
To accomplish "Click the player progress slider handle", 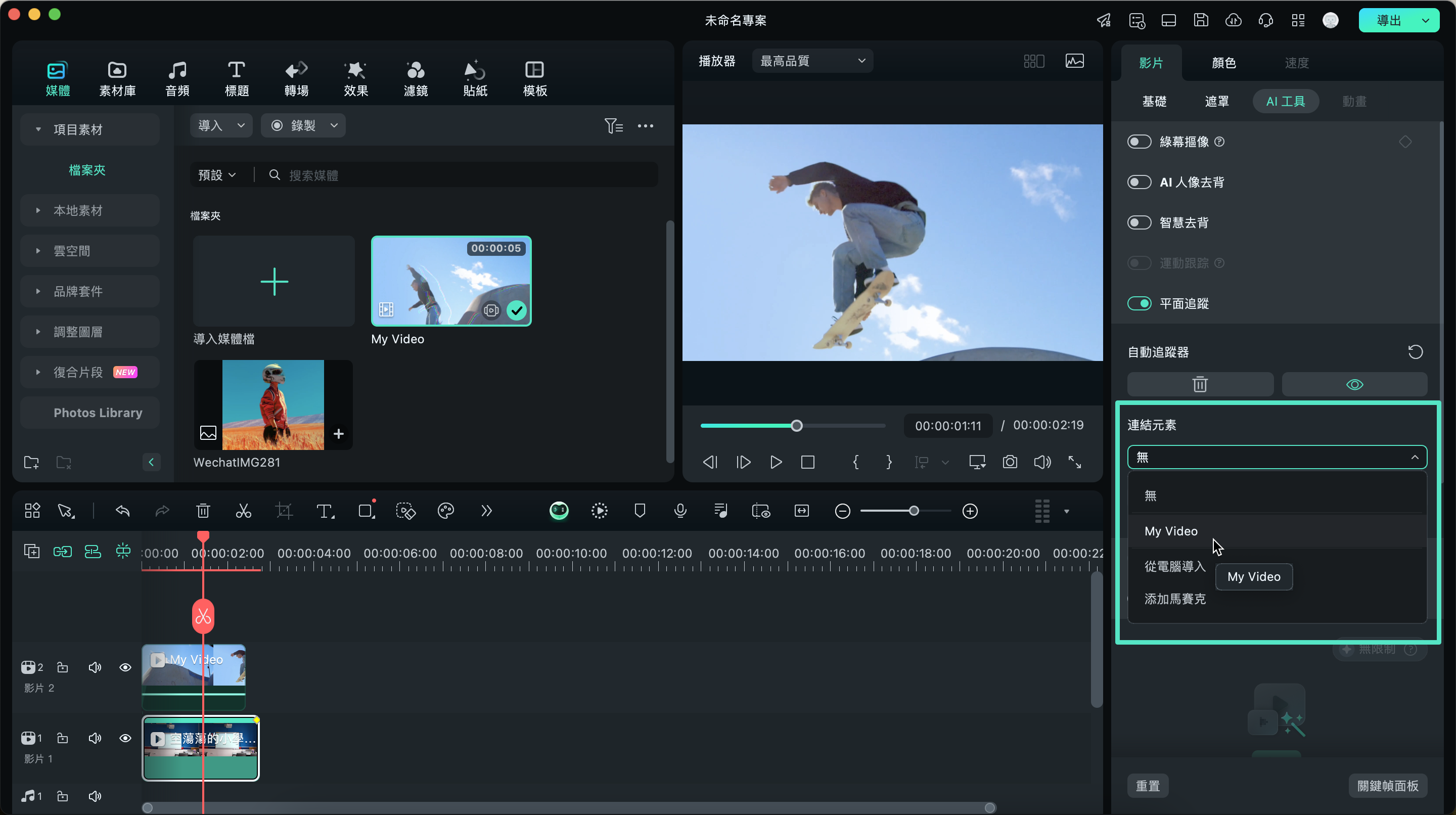I will tap(796, 426).
